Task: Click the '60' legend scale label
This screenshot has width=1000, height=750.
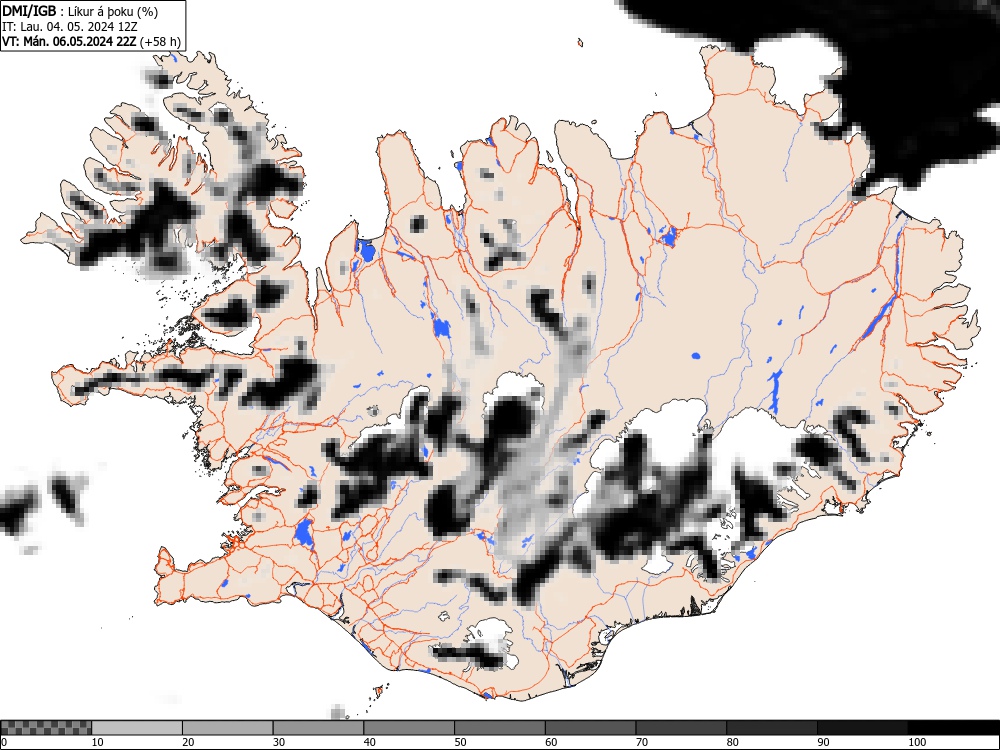Action: click(550, 742)
